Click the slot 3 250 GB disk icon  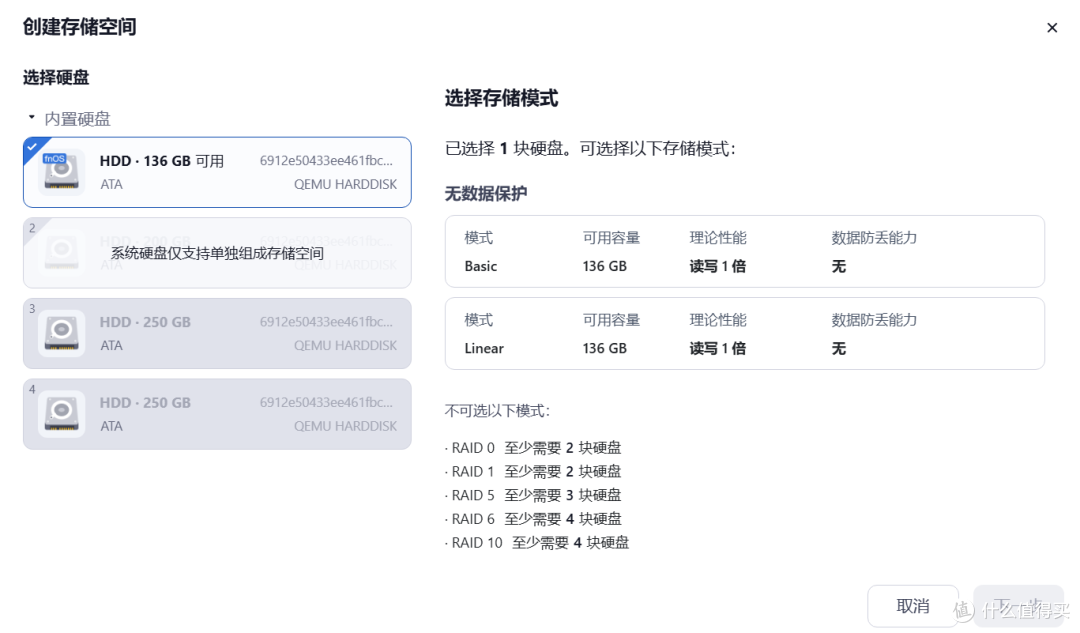[x=61, y=333]
